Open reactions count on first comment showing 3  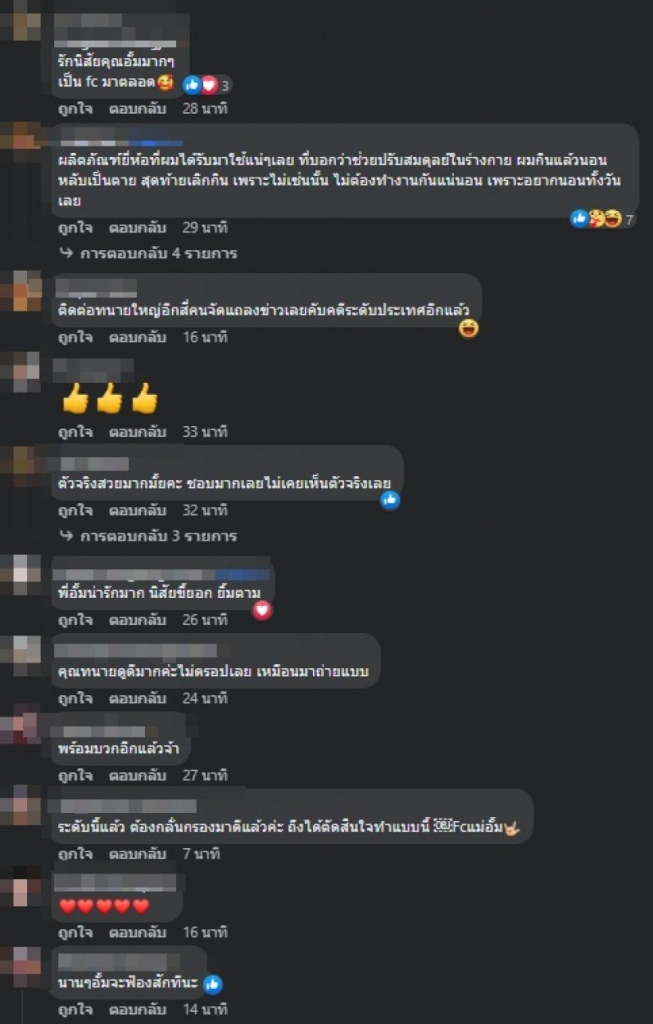point(207,84)
